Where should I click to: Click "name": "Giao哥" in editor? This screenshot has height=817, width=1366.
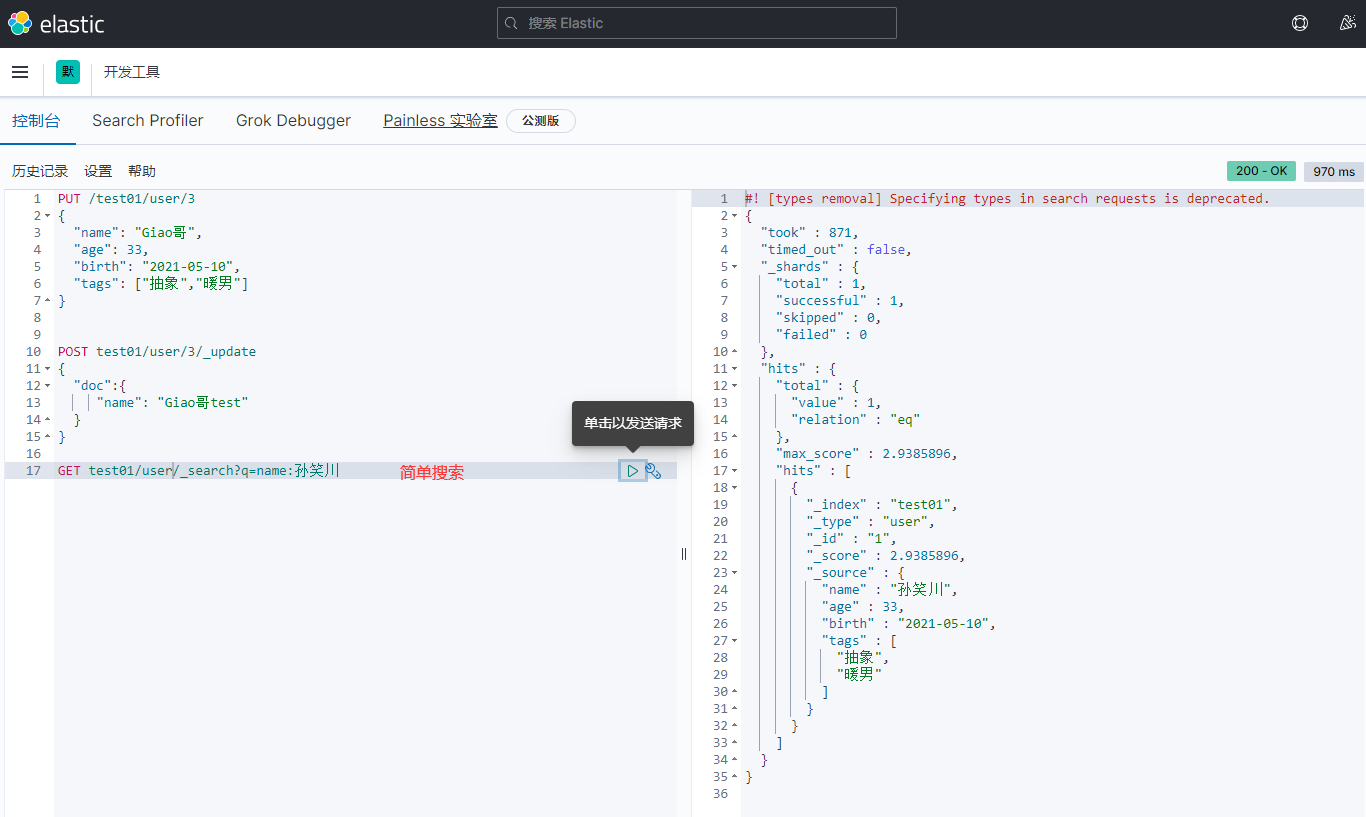tap(138, 233)
